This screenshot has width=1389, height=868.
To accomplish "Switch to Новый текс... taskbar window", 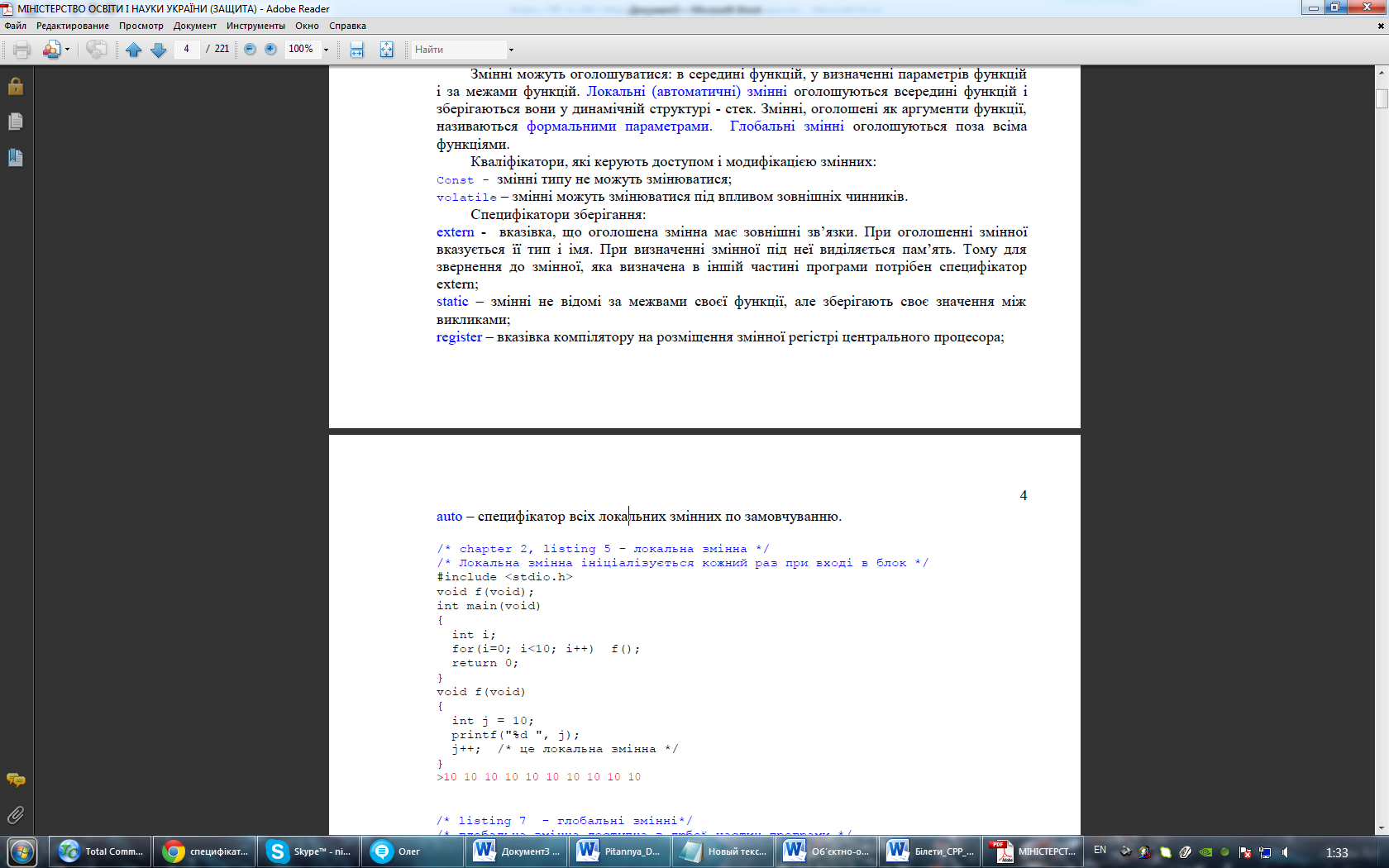I will tap(723, 851).
